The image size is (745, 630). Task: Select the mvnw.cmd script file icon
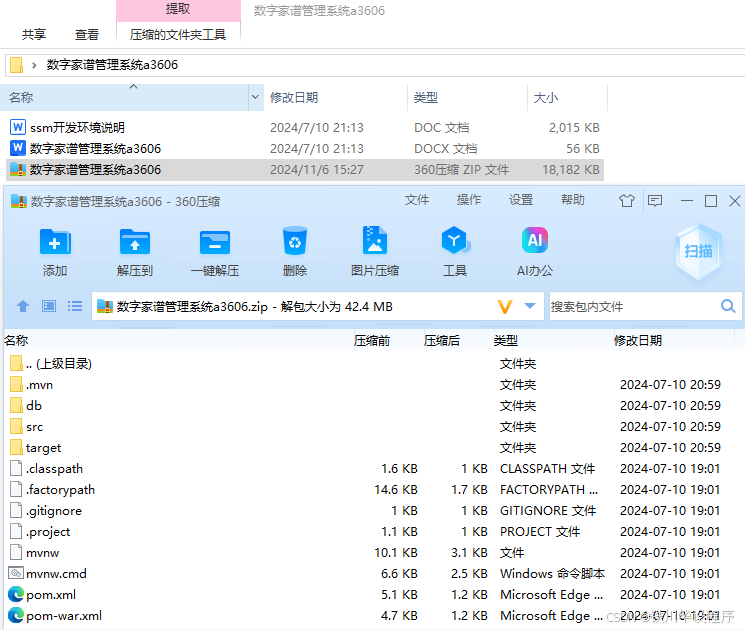(16, 573)
